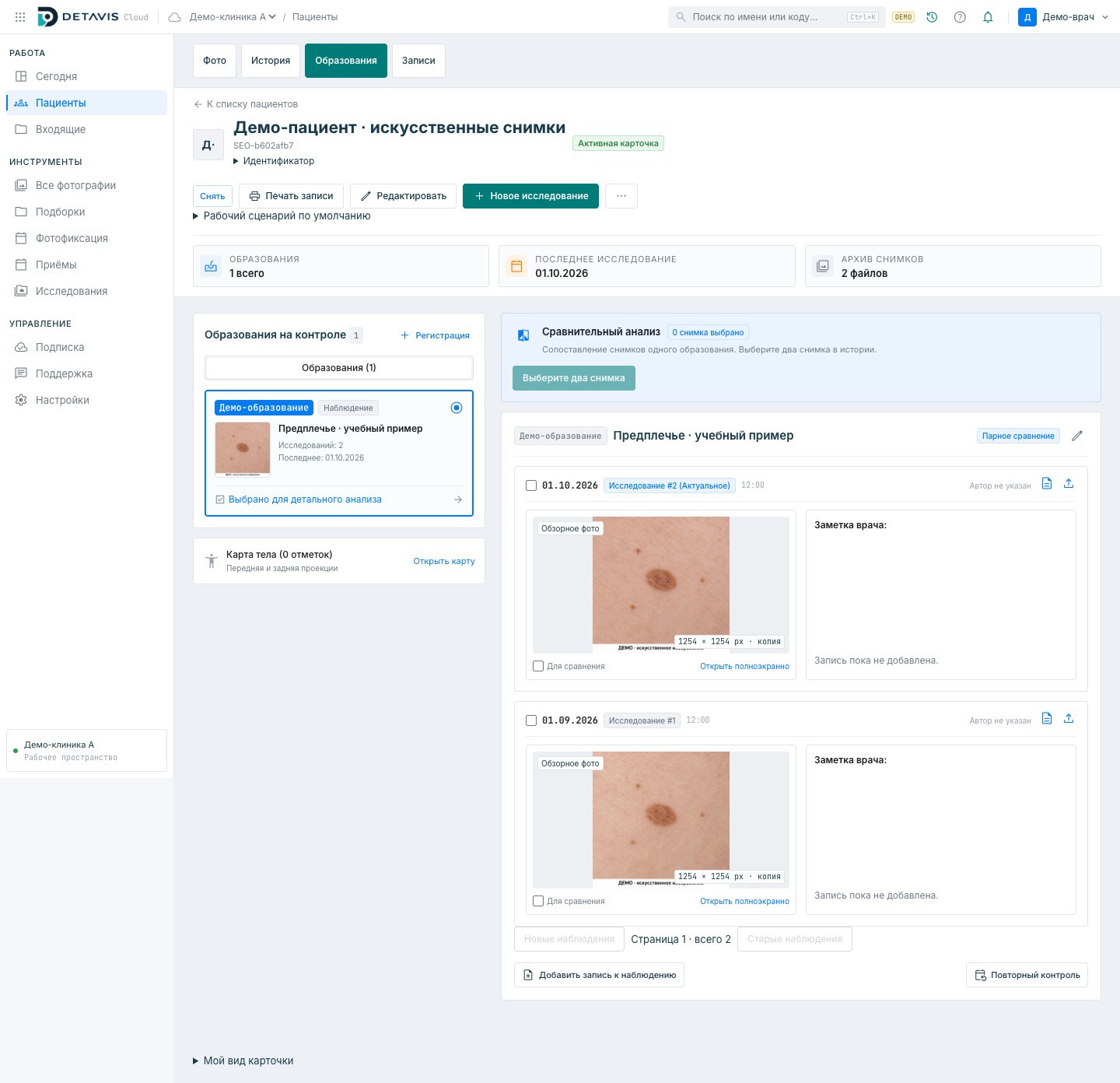Click upload icon for study 01.10.2026
The width and height of the screenshot is (1120, 1083).
pyautogui.click(x=1069, y=483)
